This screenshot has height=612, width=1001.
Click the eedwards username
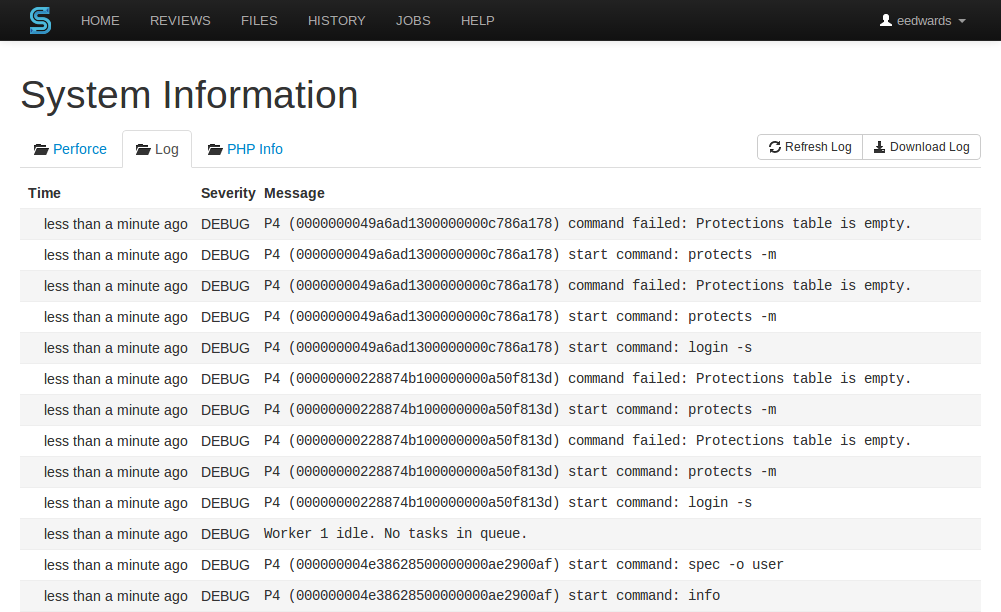924,20
